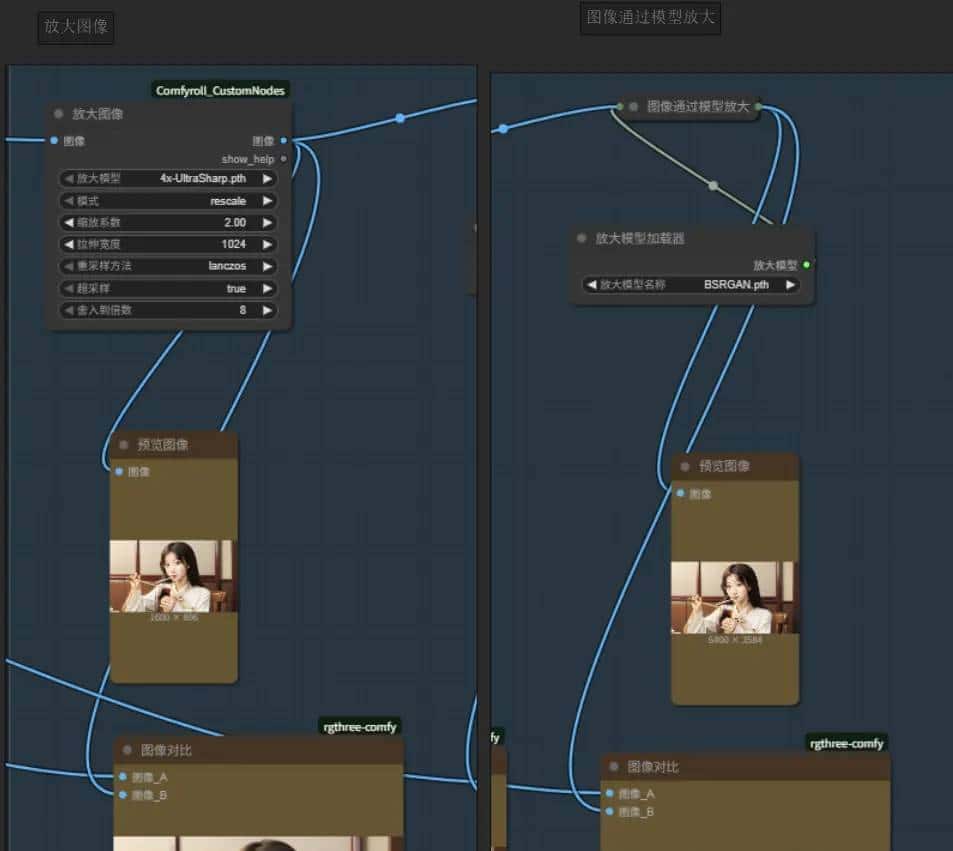This screenshot has width=953, height=851.
Task: Increase 缩放系数 with its right arrow
Action: tap(267, 222)
